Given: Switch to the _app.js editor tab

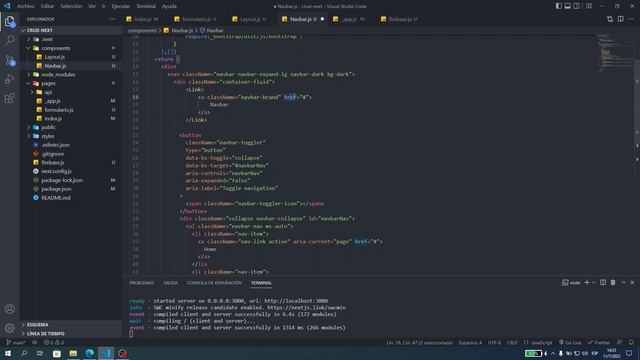Looking at the screenshot, I should click(x=349, y=19).
